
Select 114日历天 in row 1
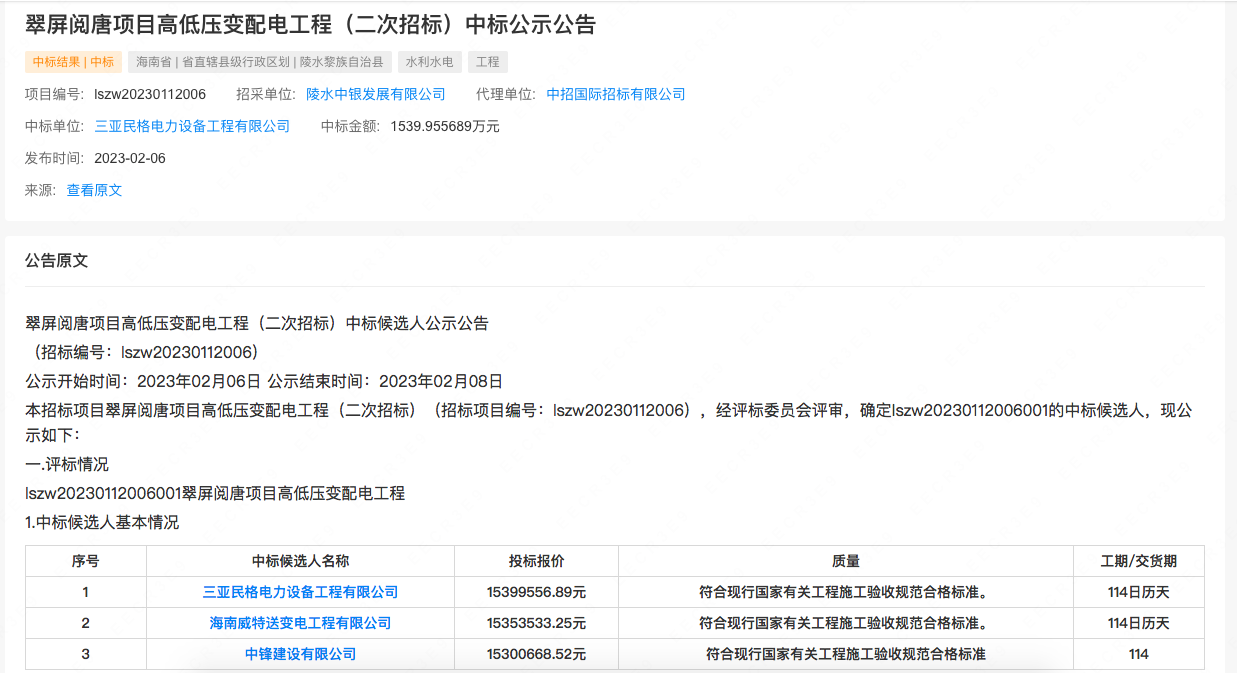[x=1139, y=592]
